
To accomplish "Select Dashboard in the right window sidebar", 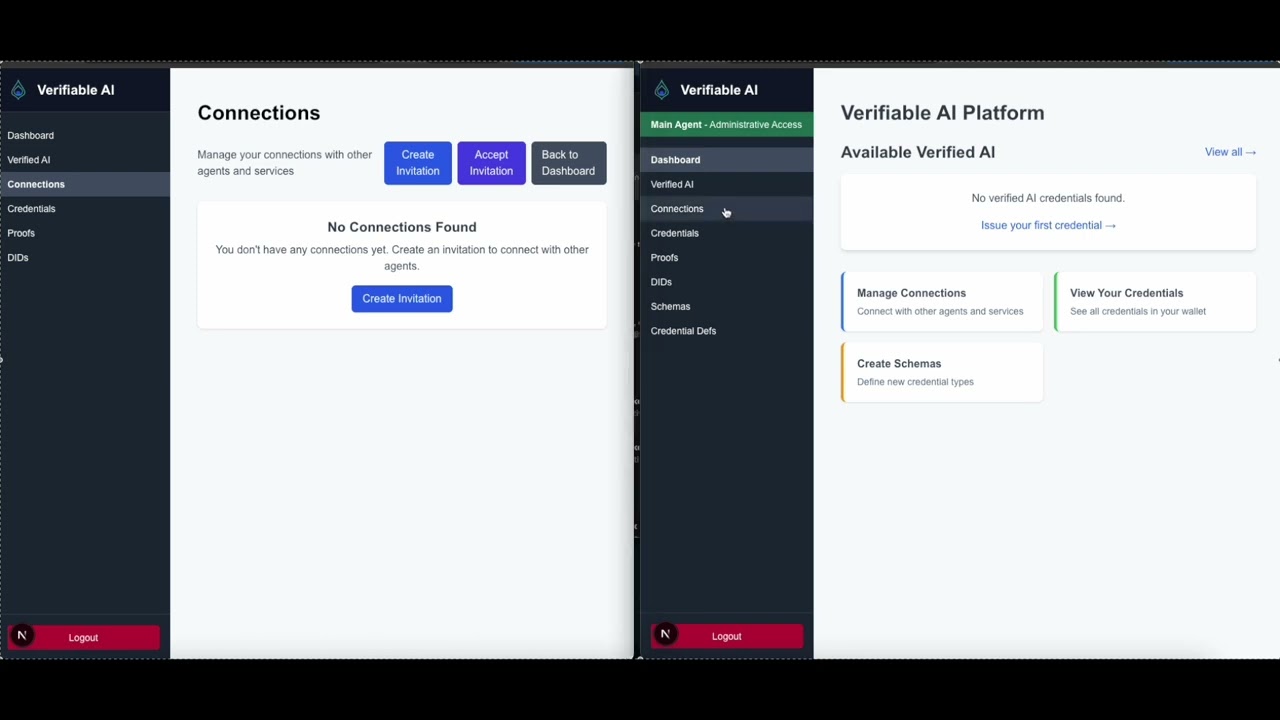I will tap(727, 160).
